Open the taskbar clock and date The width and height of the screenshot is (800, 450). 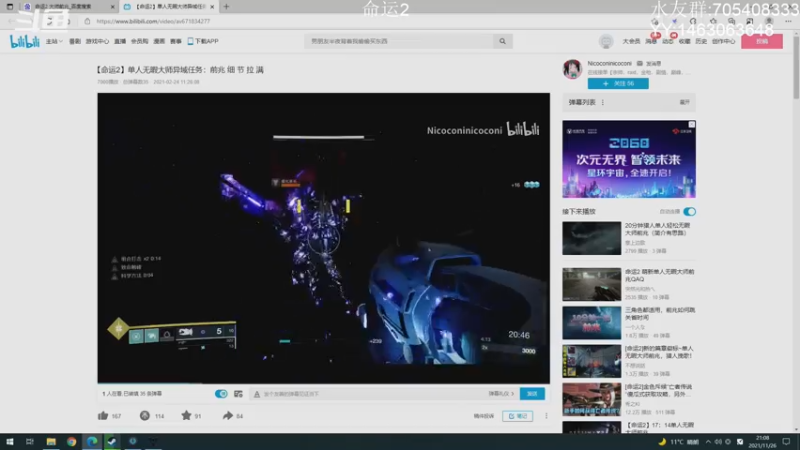(x=762, y=442)
